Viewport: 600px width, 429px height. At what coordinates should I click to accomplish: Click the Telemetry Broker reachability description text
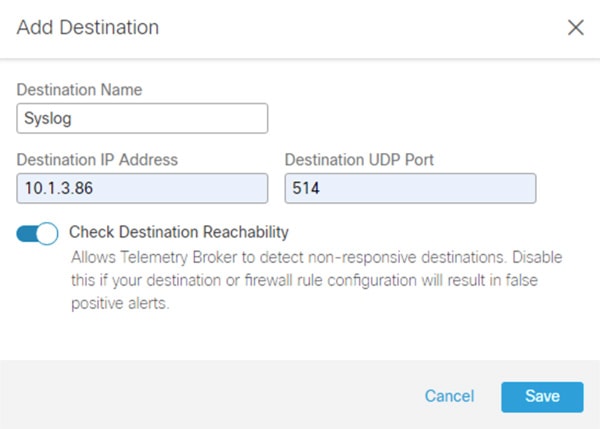[316, 281]
